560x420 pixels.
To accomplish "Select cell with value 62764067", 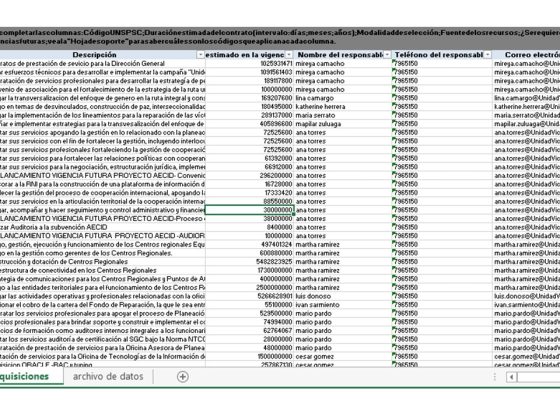I will [249, 331].
